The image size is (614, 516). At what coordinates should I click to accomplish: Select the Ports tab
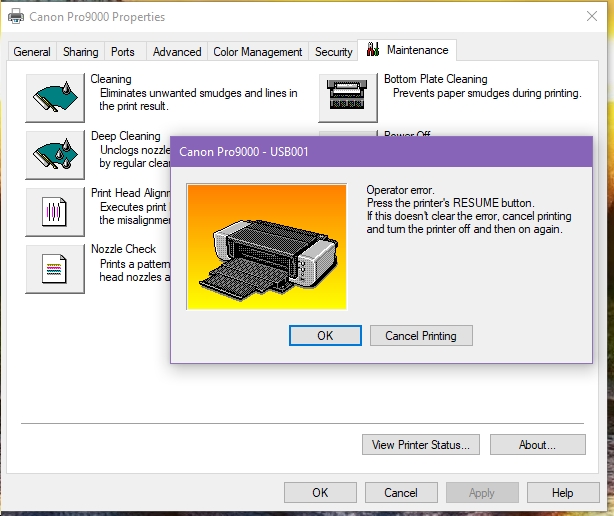123,52
